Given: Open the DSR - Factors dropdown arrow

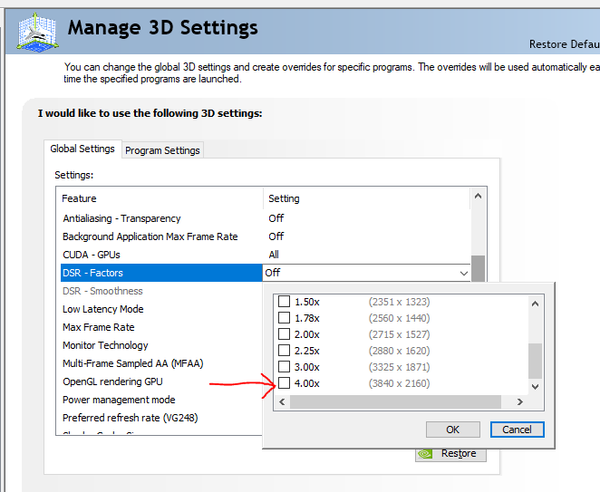Looking at the screenshot, I should coord(464,273).
